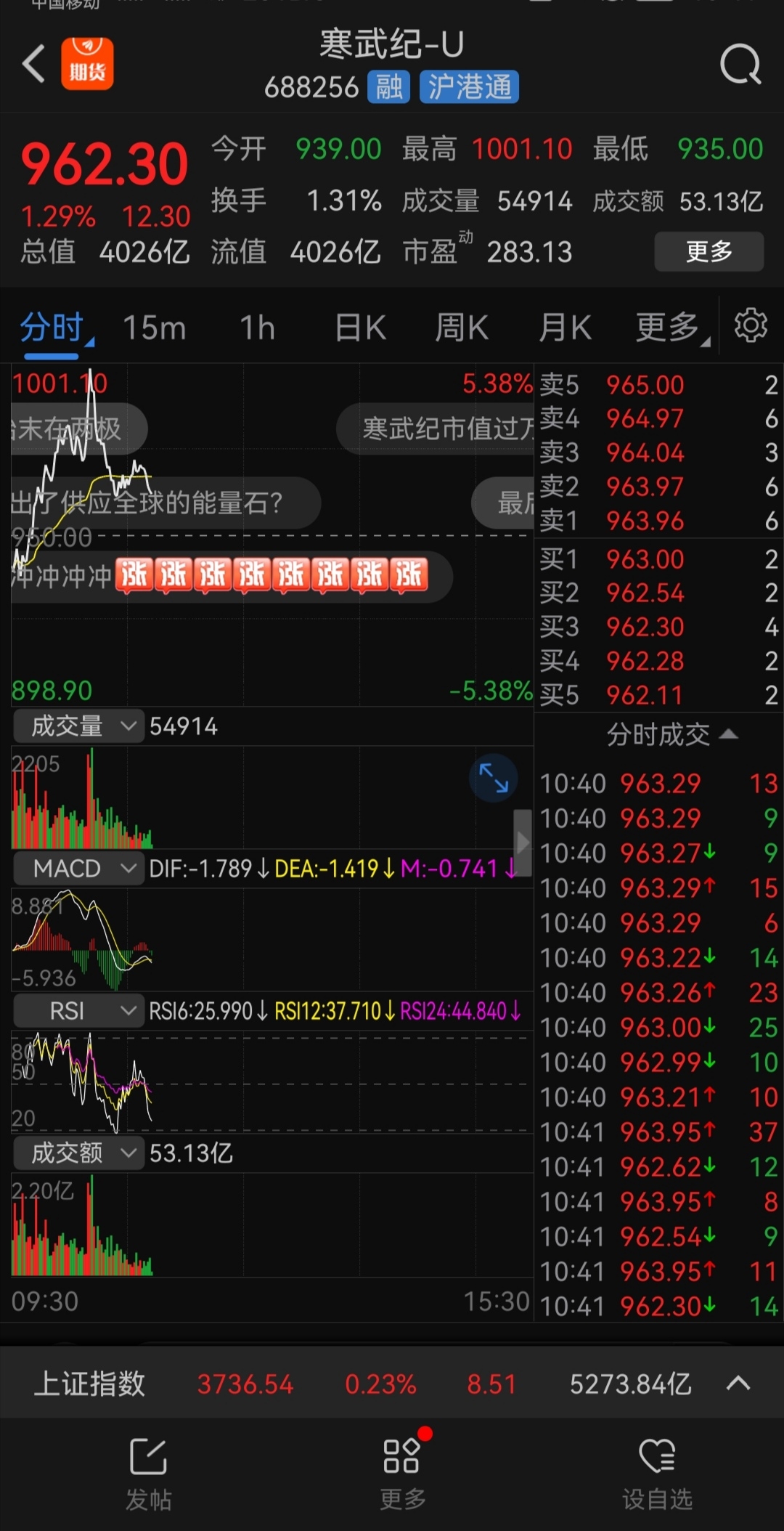Tap the 最低 935.00 value

coord(719,149)
